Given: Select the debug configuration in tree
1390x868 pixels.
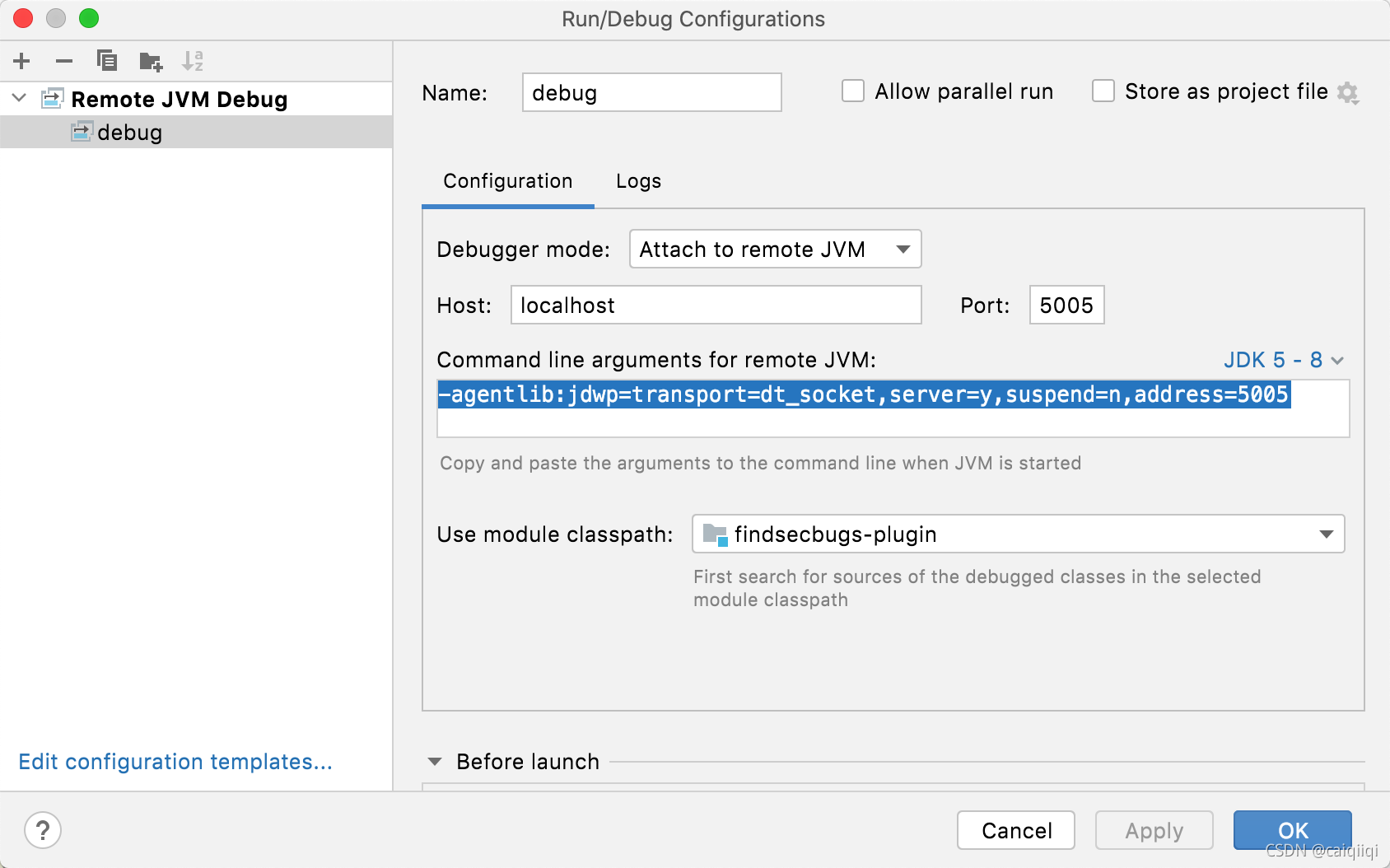Looking at the screenshot, I should tap(196, 132).
